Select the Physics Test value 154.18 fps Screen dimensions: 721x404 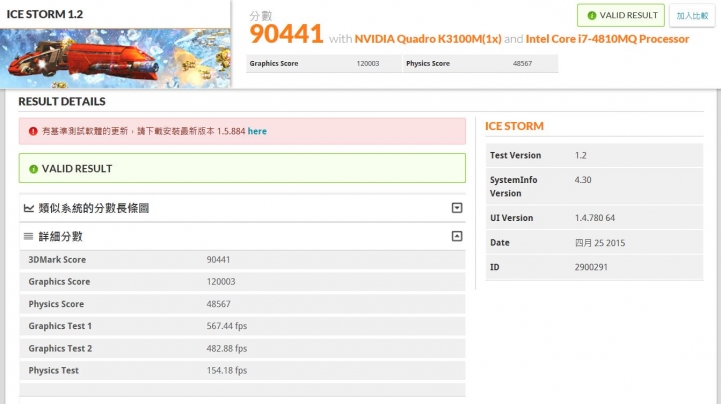coord(227,370)
